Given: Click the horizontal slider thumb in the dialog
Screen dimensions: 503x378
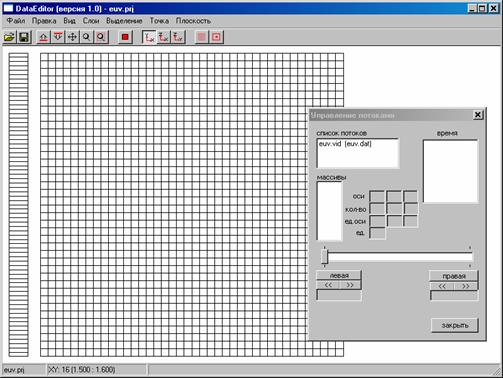Looking at the screenshot, I should point(324,257).
